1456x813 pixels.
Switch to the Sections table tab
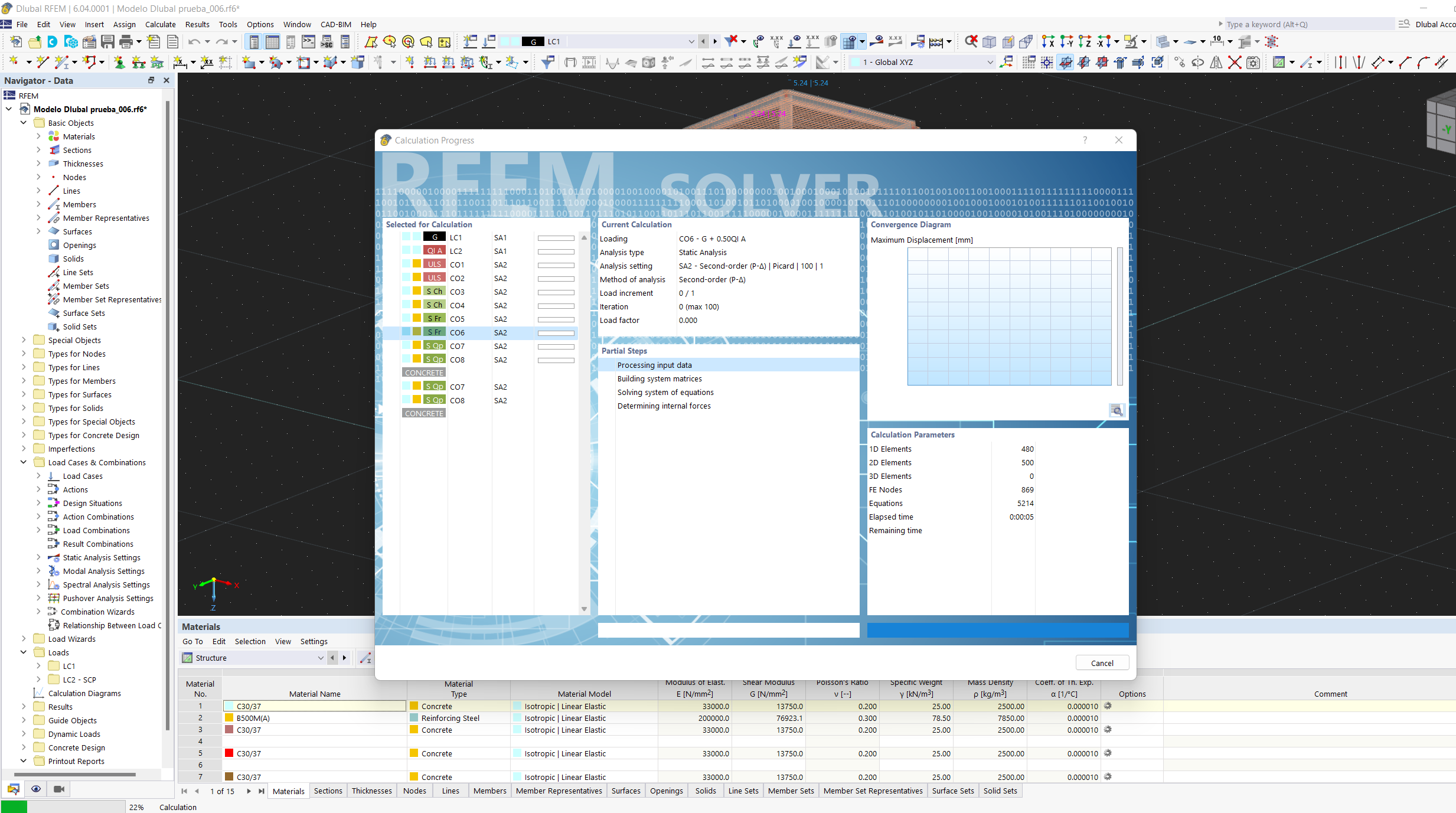[x=328, y=791]
